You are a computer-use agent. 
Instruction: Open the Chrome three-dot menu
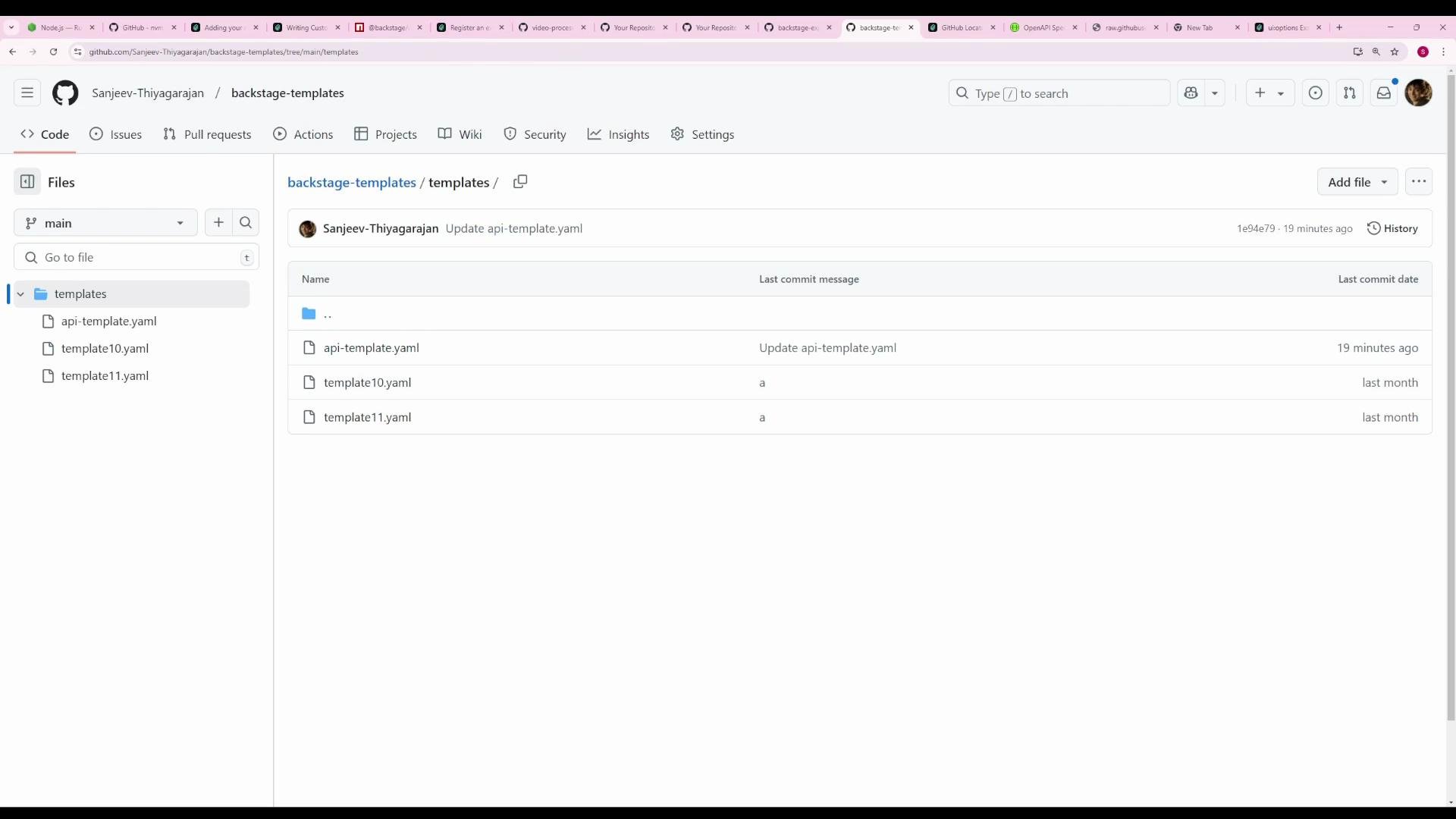[x=1443, y=52]
